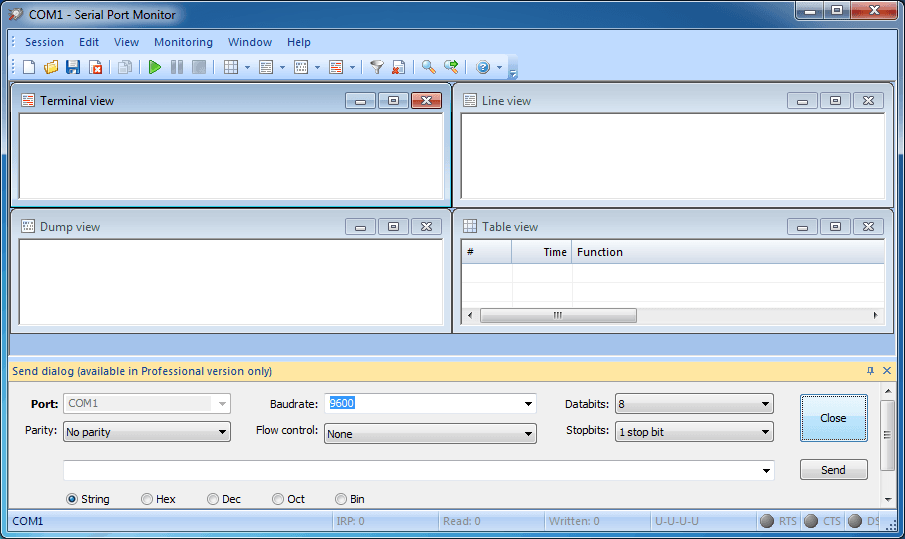Click right arrow of Table view scrollbar
Viewport: 905px width, 539px height.
tap(876, 315)
